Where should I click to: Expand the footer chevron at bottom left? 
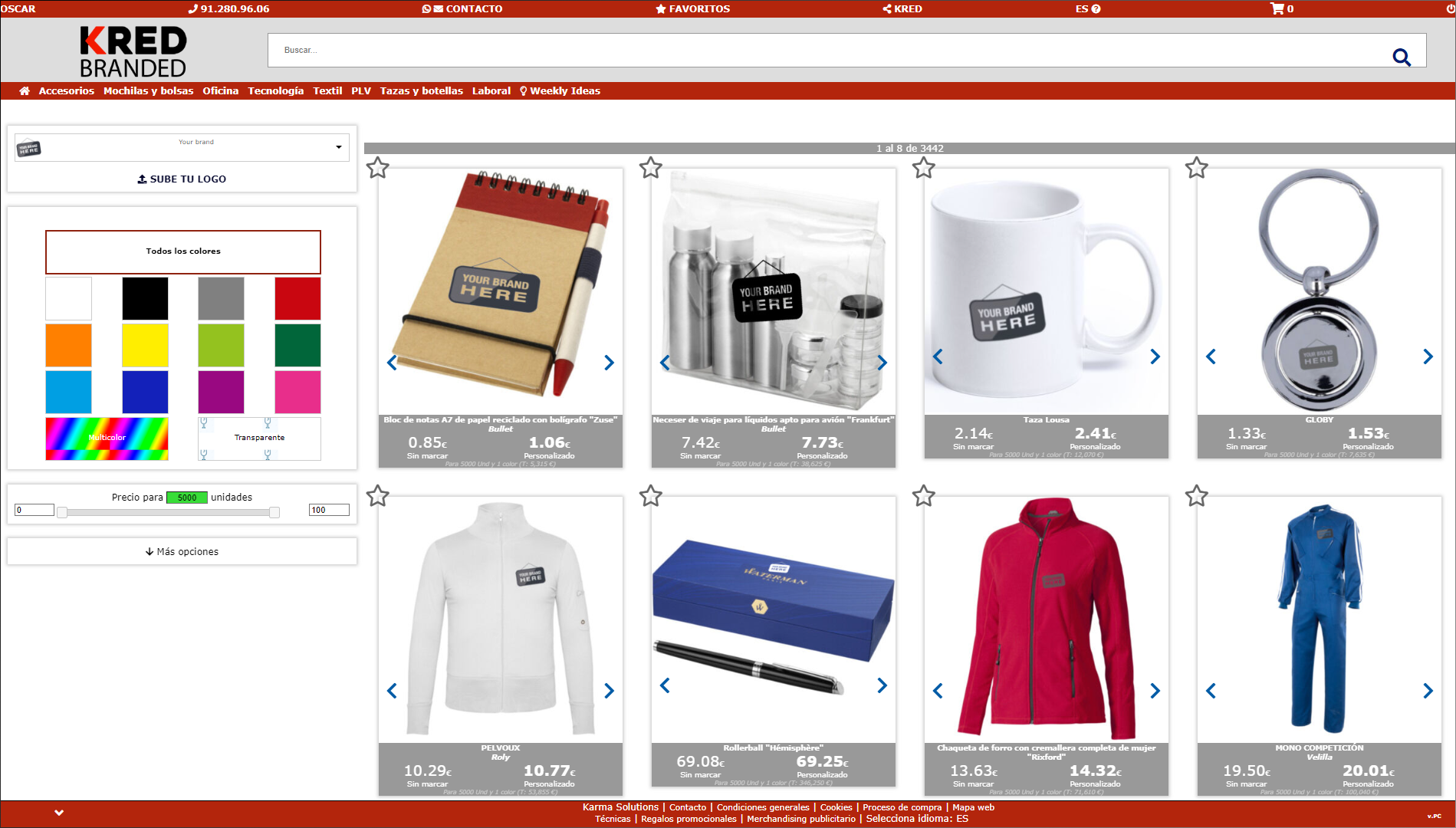pos(59,813)
